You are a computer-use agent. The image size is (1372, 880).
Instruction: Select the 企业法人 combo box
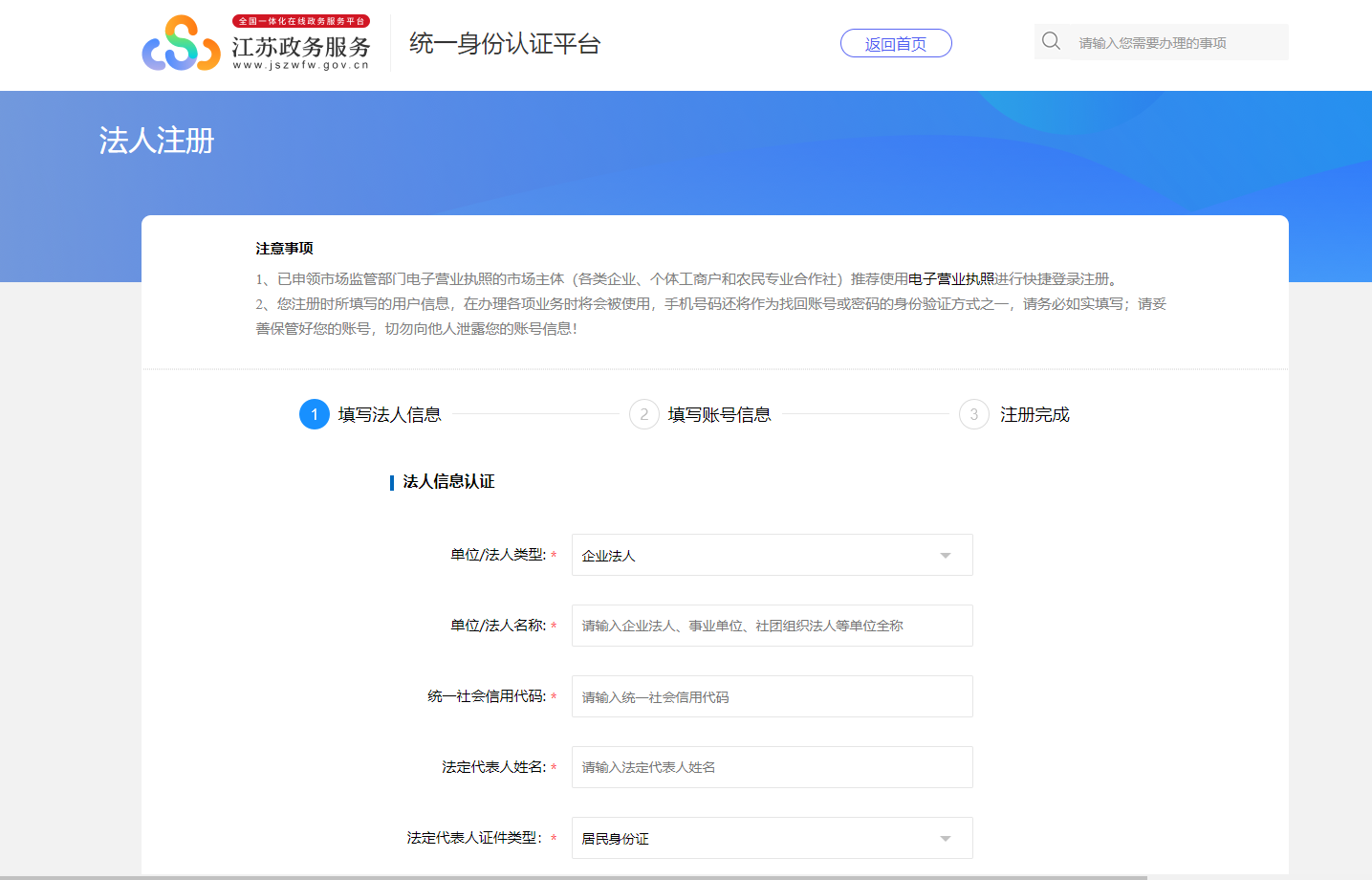coord(755,556)
